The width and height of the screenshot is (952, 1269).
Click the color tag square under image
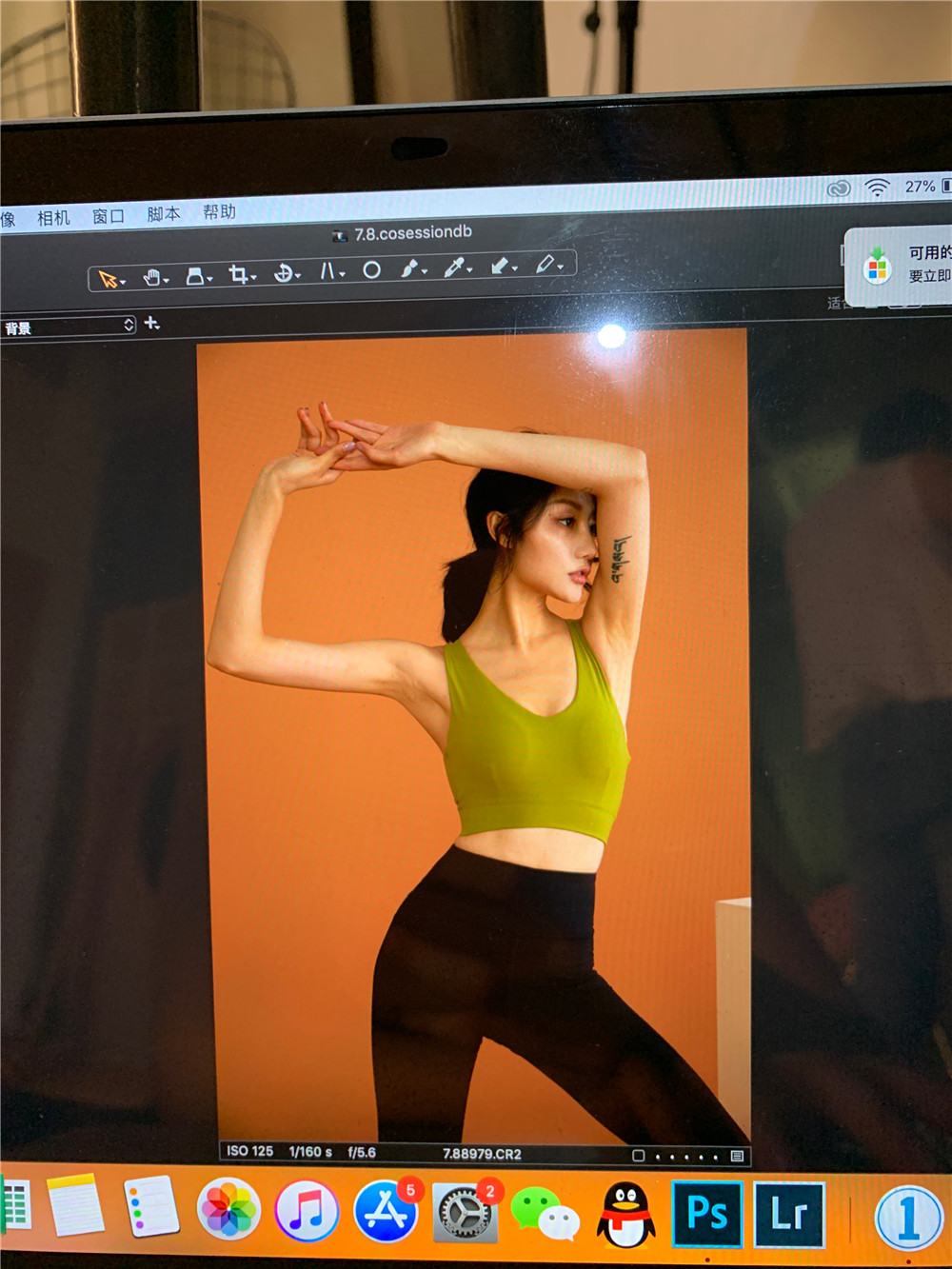pyautogui.click(x=639, y=1156)
